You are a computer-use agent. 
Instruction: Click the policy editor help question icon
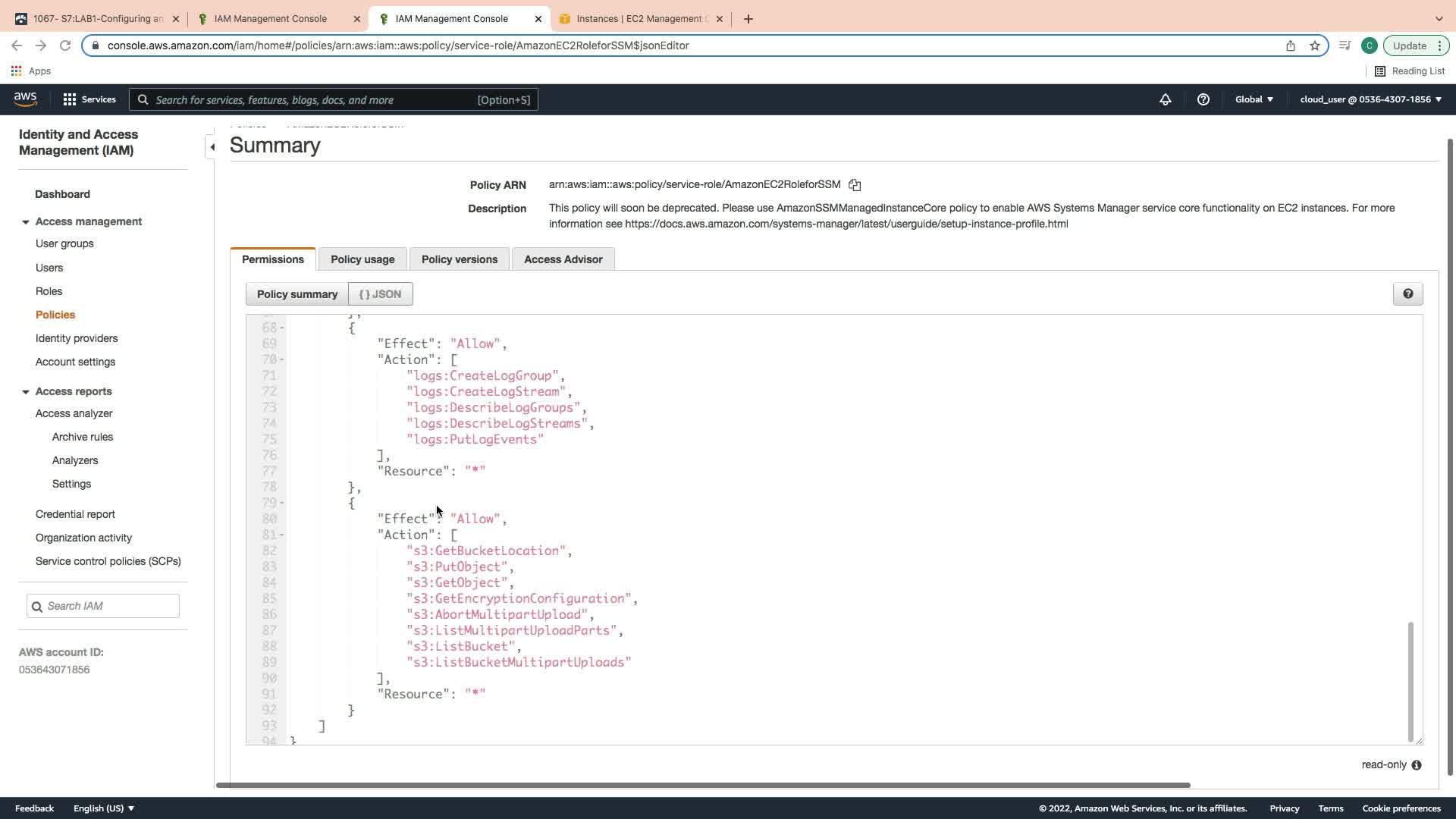[1407, 294]
